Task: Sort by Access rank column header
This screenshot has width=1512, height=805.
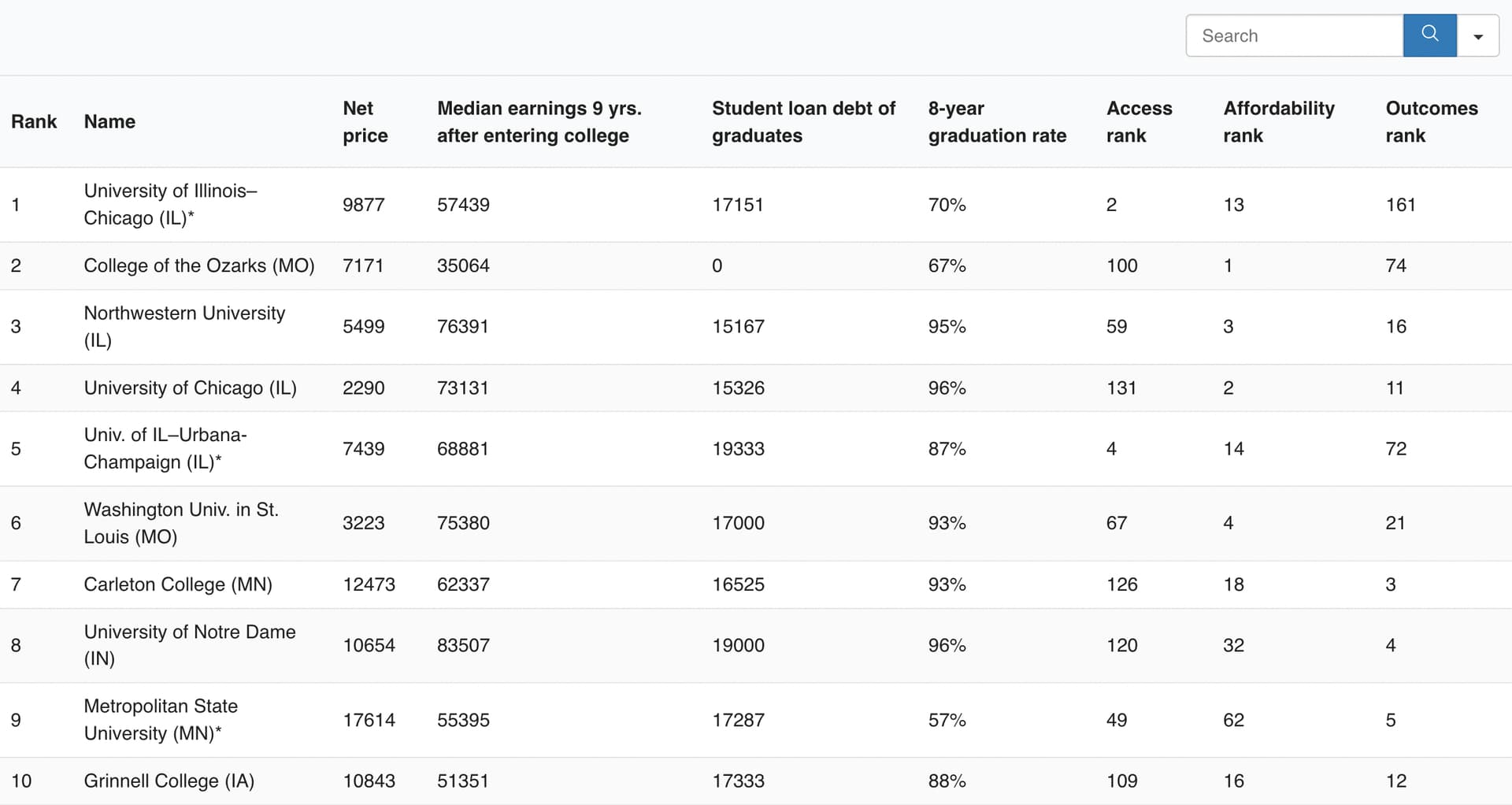Action: (1139, 121)
